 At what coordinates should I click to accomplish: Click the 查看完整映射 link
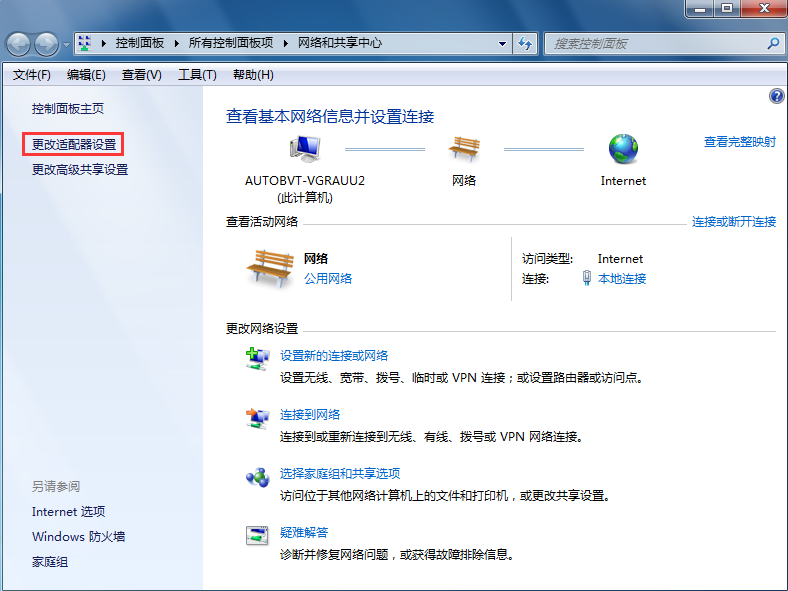point(739,142)
